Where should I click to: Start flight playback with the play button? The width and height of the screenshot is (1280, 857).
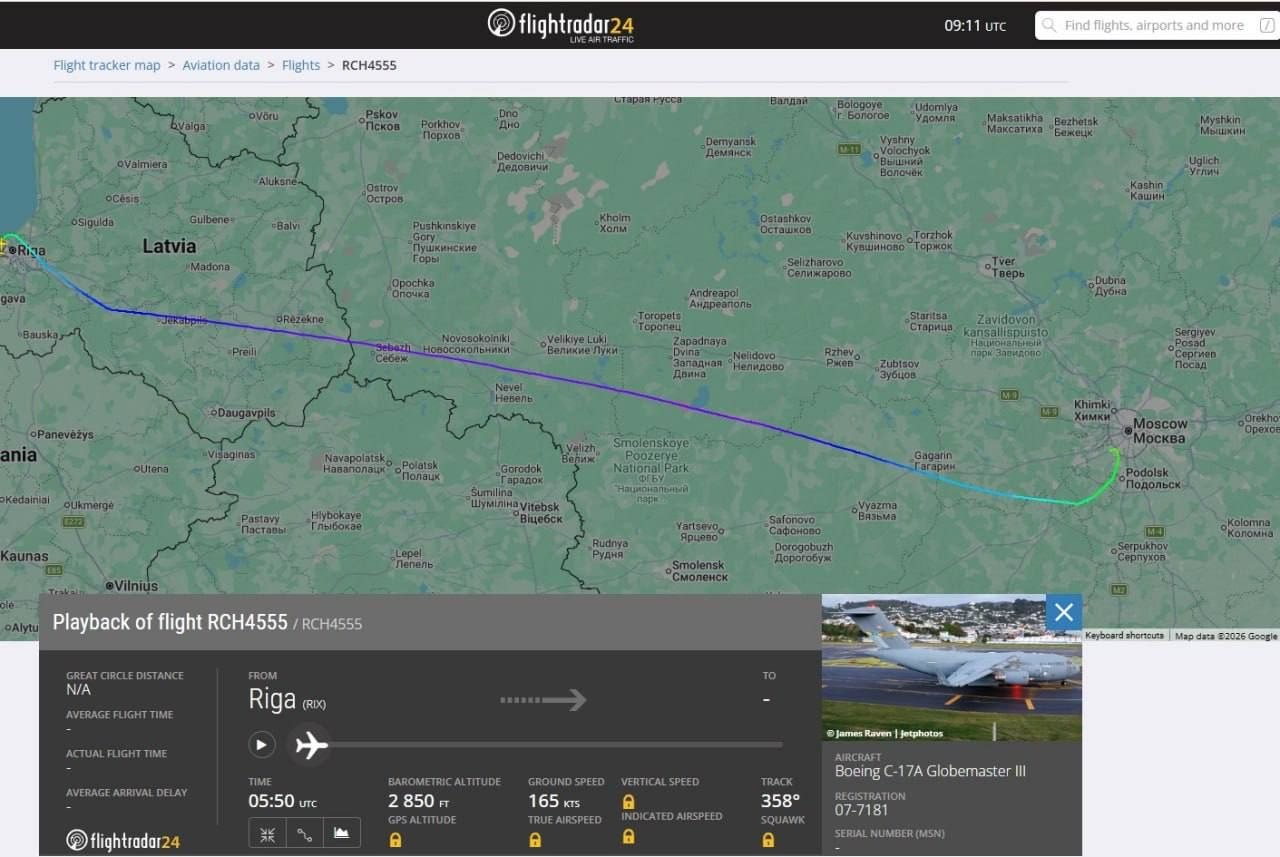click(x=261, y=744)
